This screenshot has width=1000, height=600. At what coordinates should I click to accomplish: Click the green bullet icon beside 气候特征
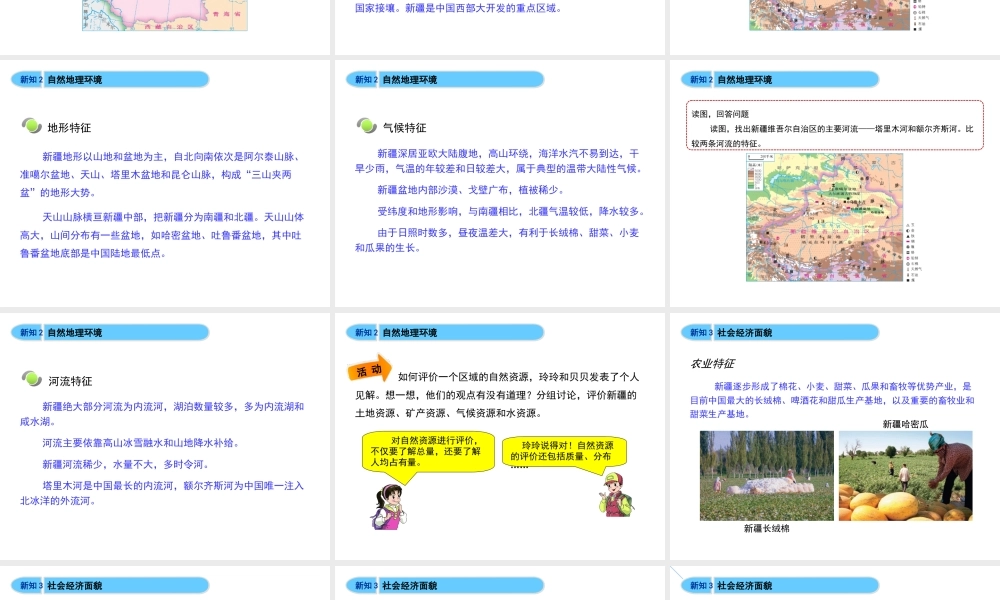(x=367, y=126)
